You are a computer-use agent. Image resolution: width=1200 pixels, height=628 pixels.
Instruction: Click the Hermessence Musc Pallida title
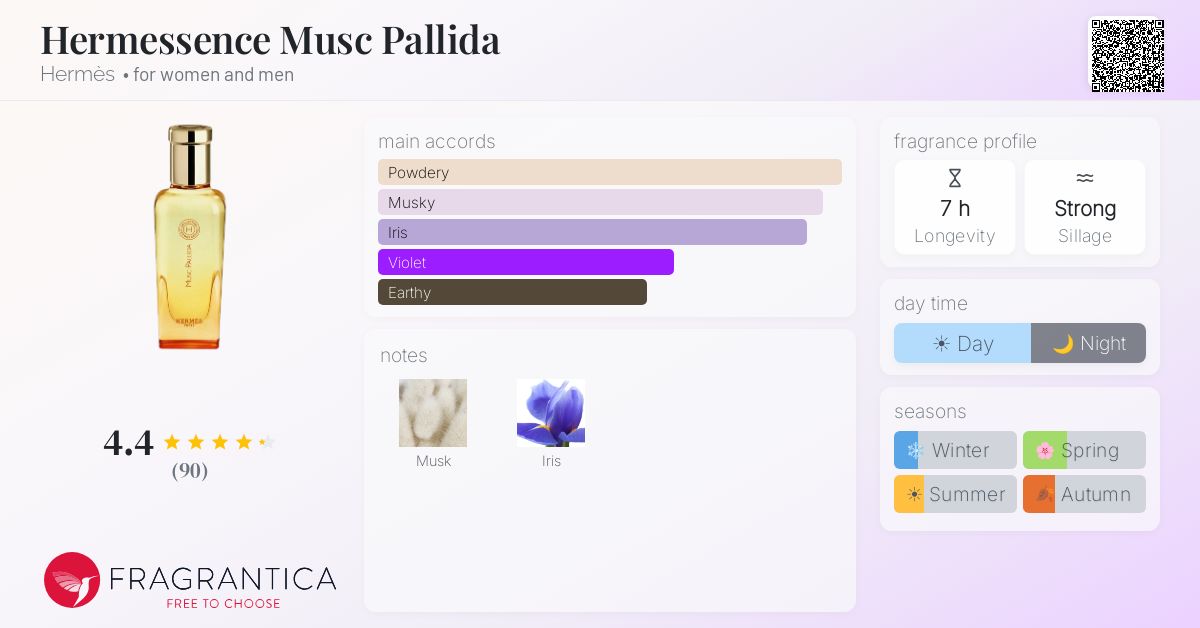click(270, 40)
